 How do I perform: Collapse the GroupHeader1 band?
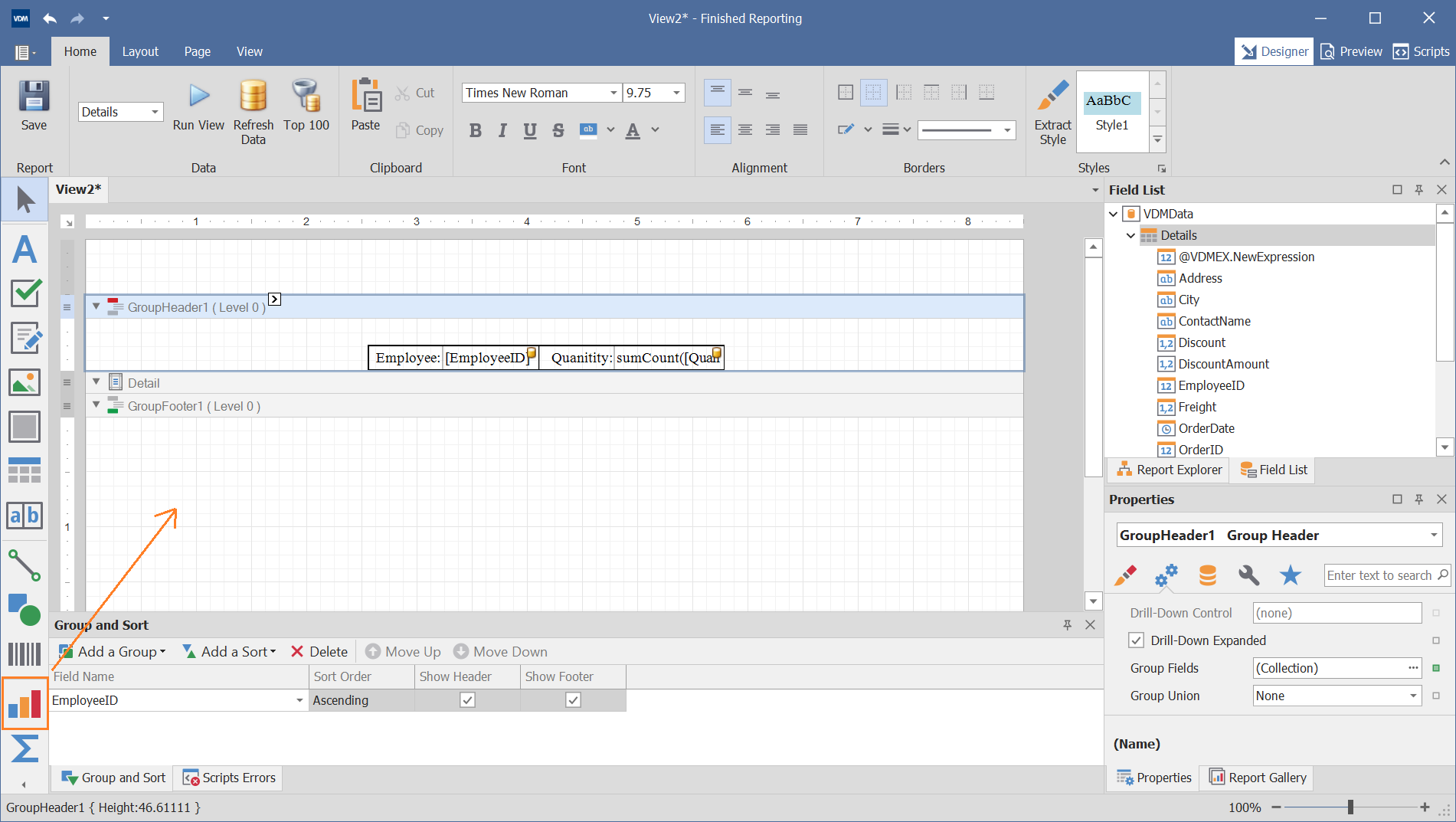tap(97, 306)
